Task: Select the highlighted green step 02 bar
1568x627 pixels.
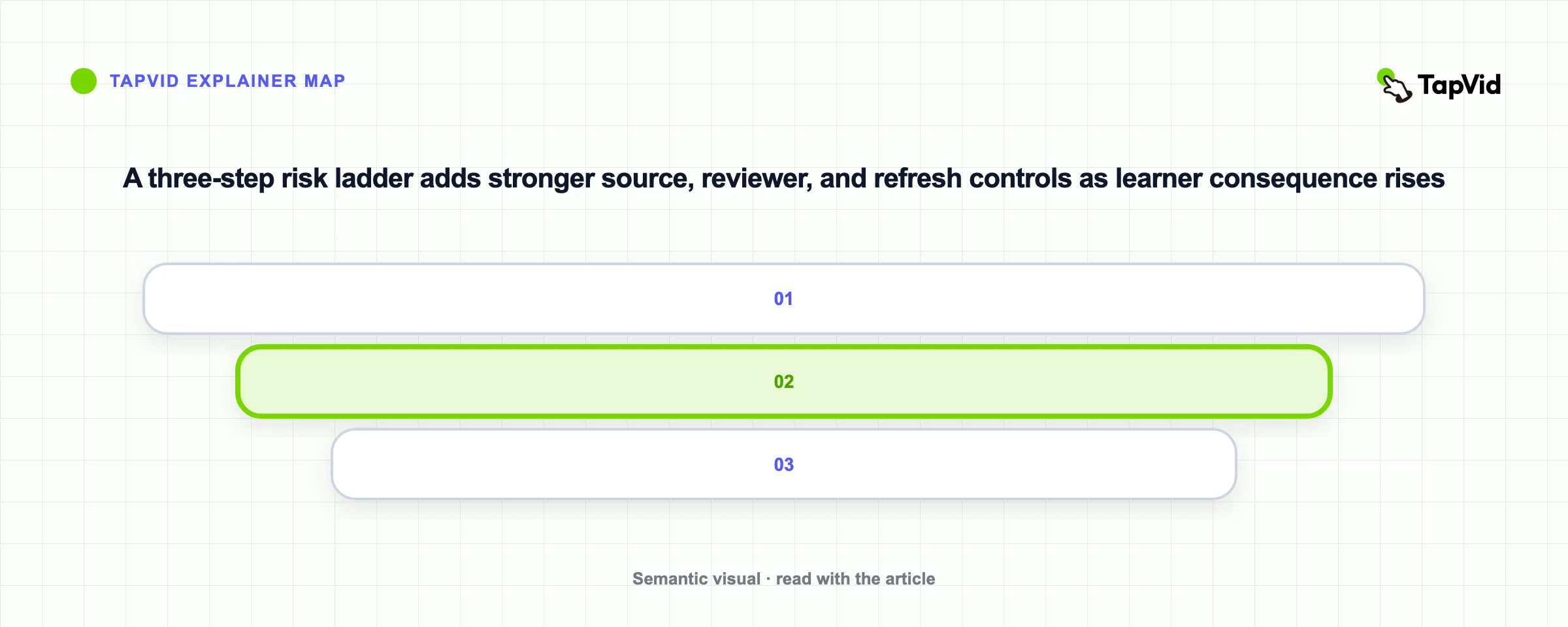Action: tap(783, 382)
